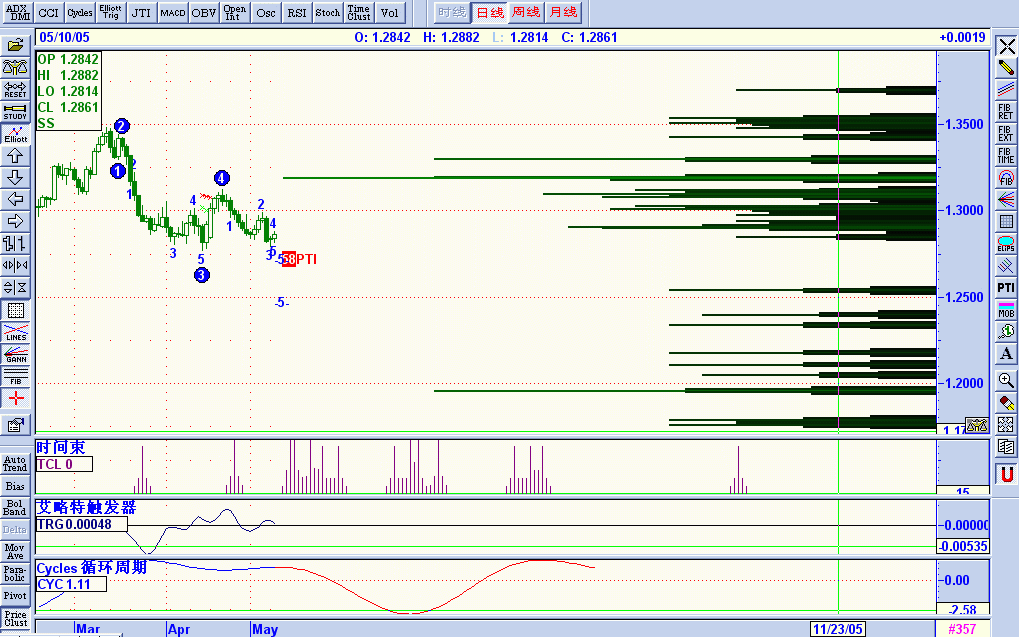This screenshot has width=1019, height=637.
Task: Add the CCI indicator
Action: coord(48,12)
